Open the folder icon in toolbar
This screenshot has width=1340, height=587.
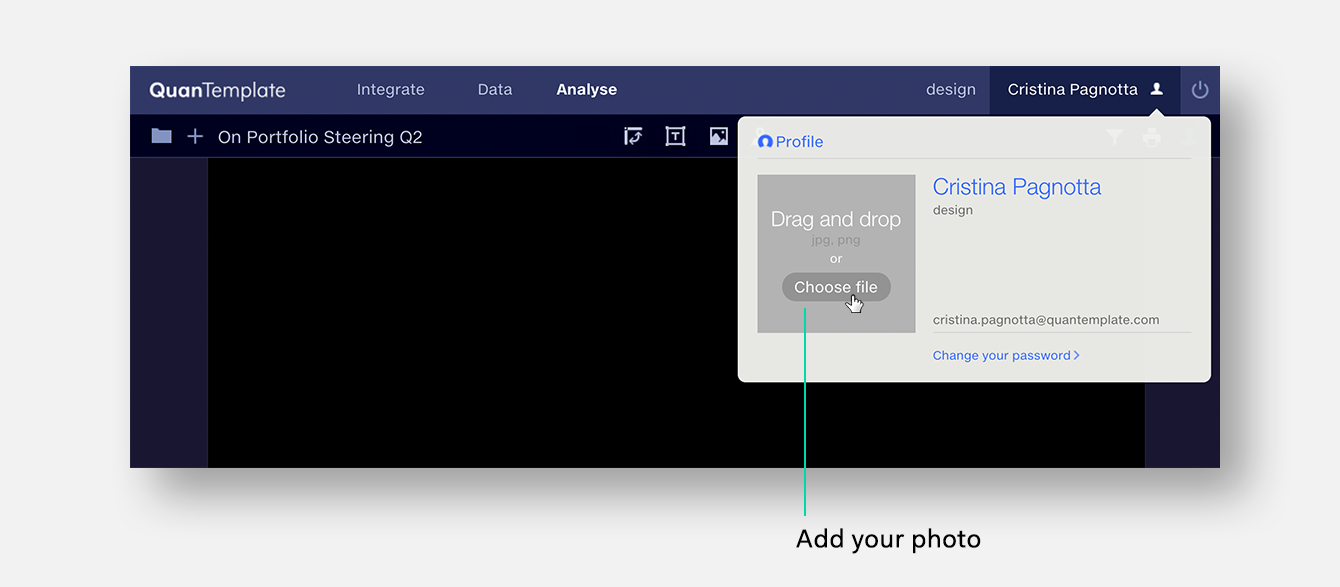click(x=160, y=136)
